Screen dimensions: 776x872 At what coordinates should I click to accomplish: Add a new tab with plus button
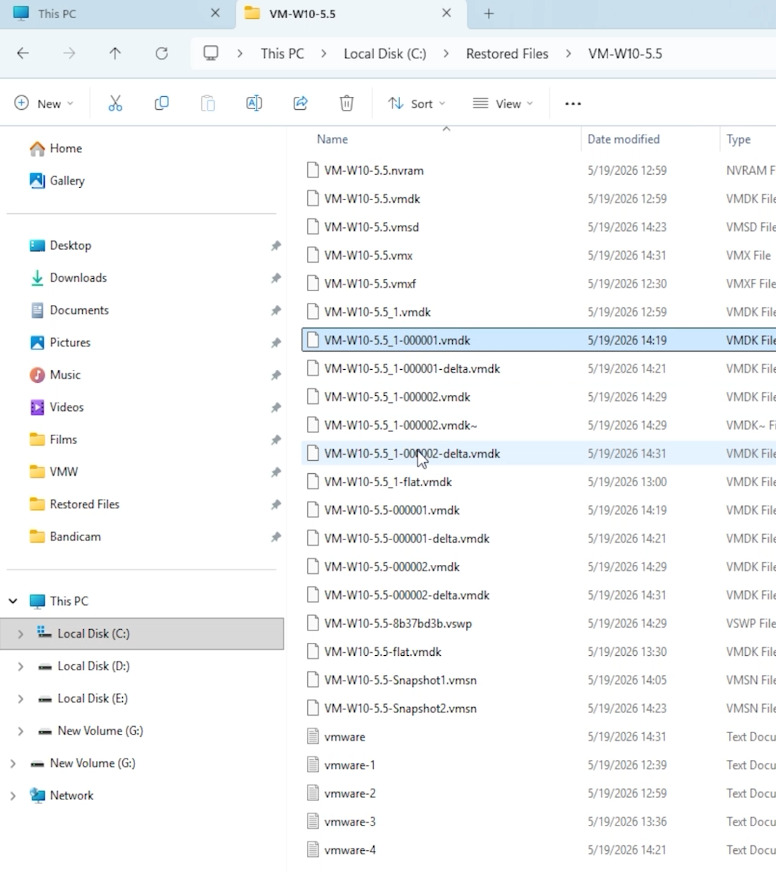point(488,13)
